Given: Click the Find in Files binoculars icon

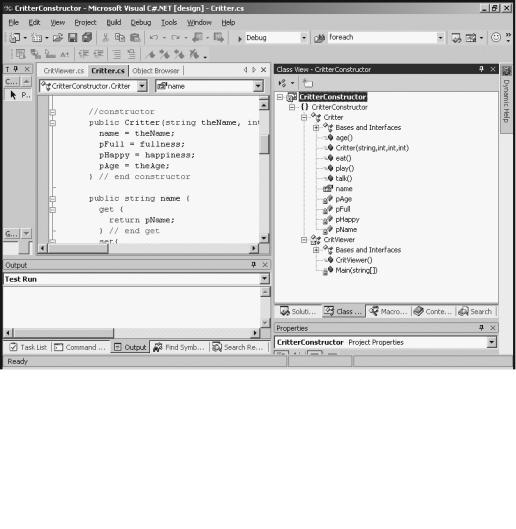Looking at the screenshot, I should tap(319, 38).
